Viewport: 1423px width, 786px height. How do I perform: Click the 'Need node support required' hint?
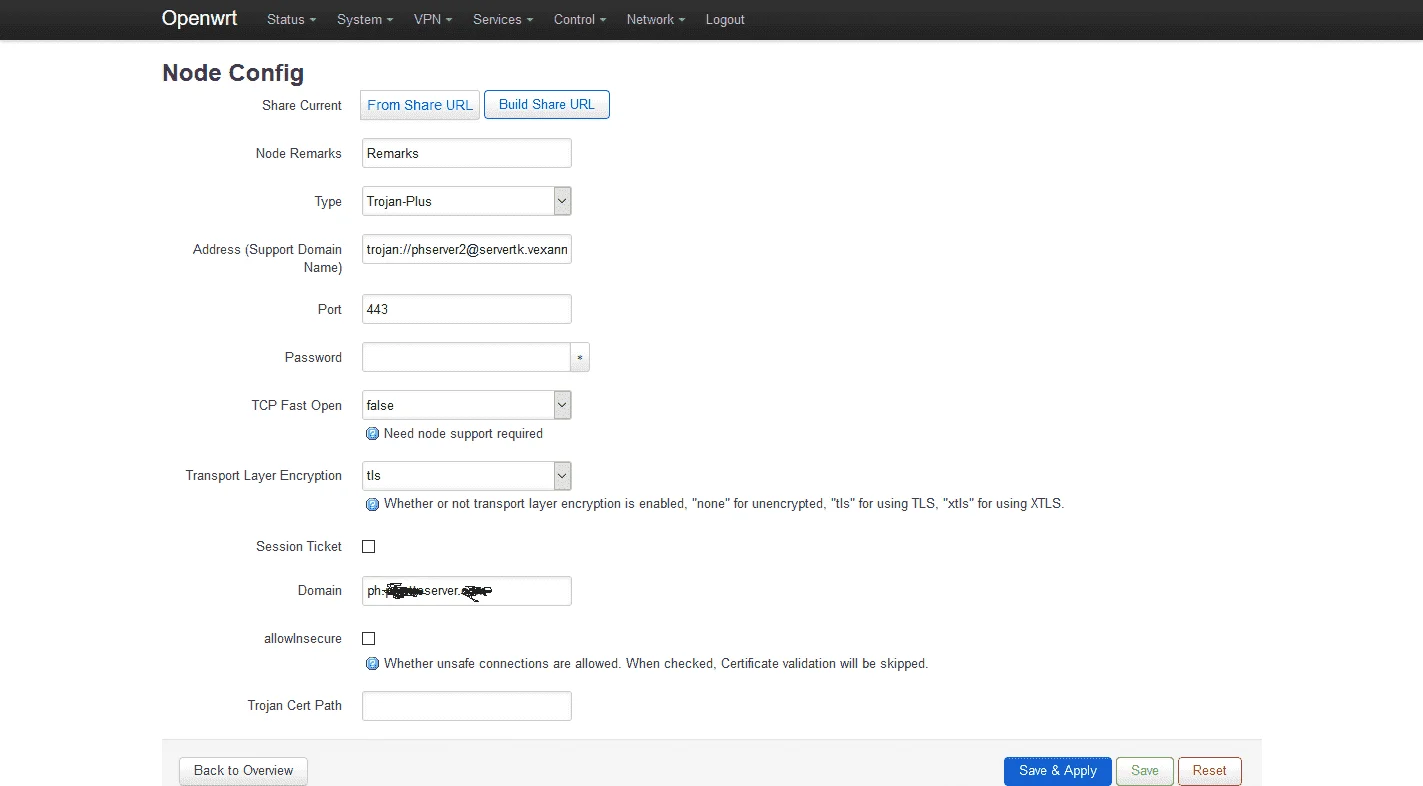click(463, 434)
